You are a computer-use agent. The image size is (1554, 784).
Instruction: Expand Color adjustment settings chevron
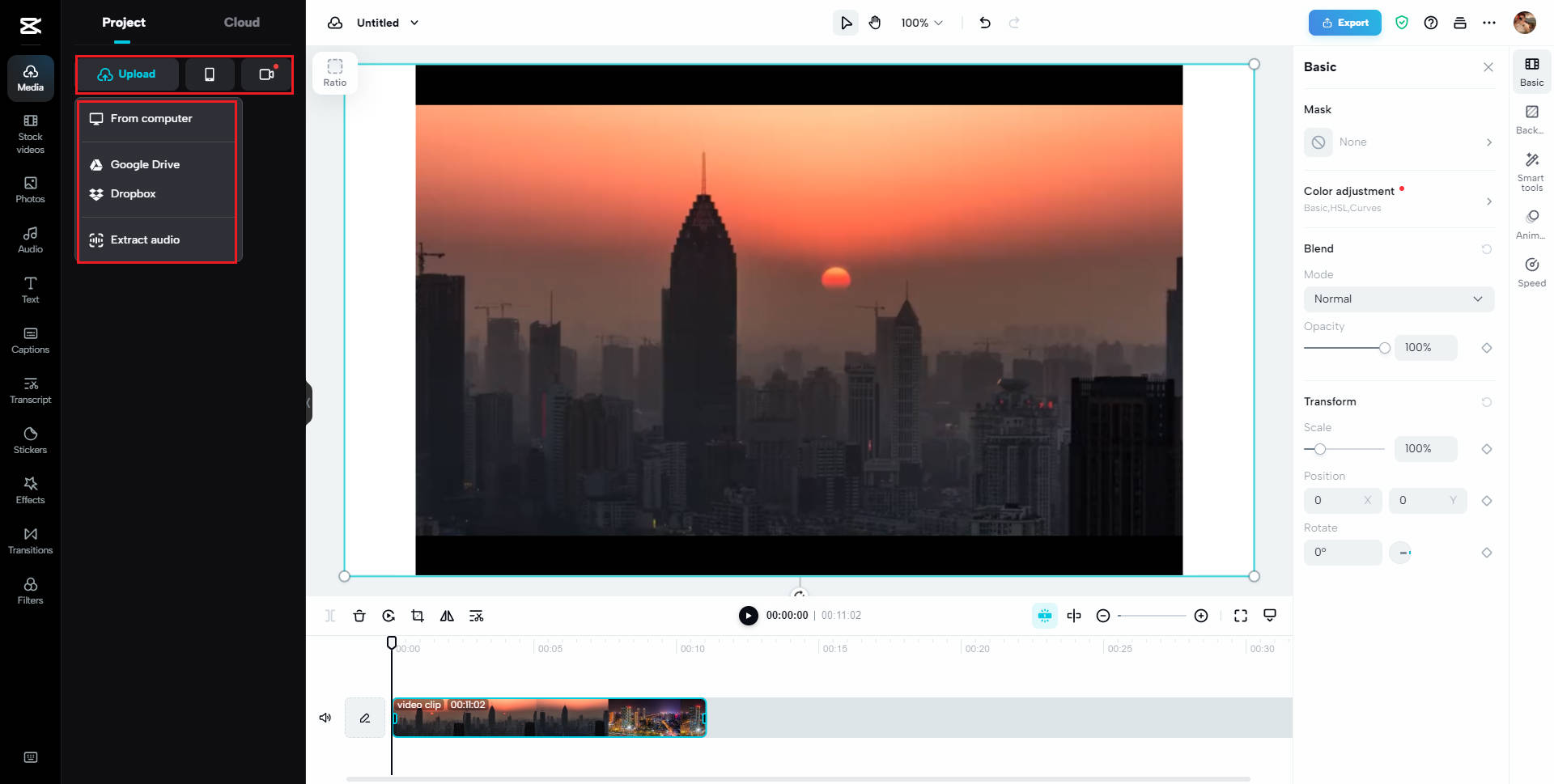pyautogui.click(x=1489, y=201)
